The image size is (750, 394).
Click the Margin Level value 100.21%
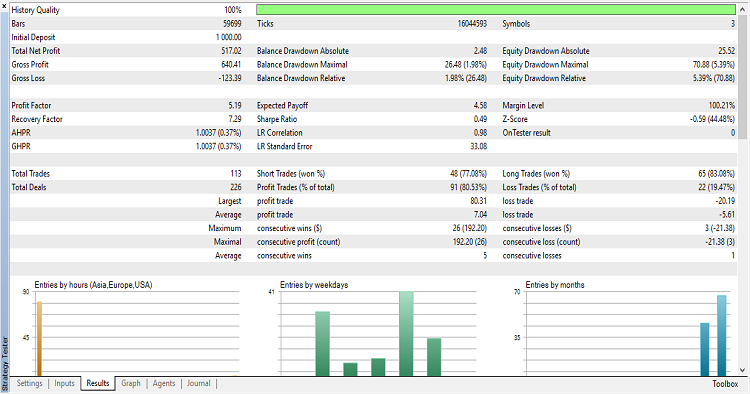coord(722,105)
